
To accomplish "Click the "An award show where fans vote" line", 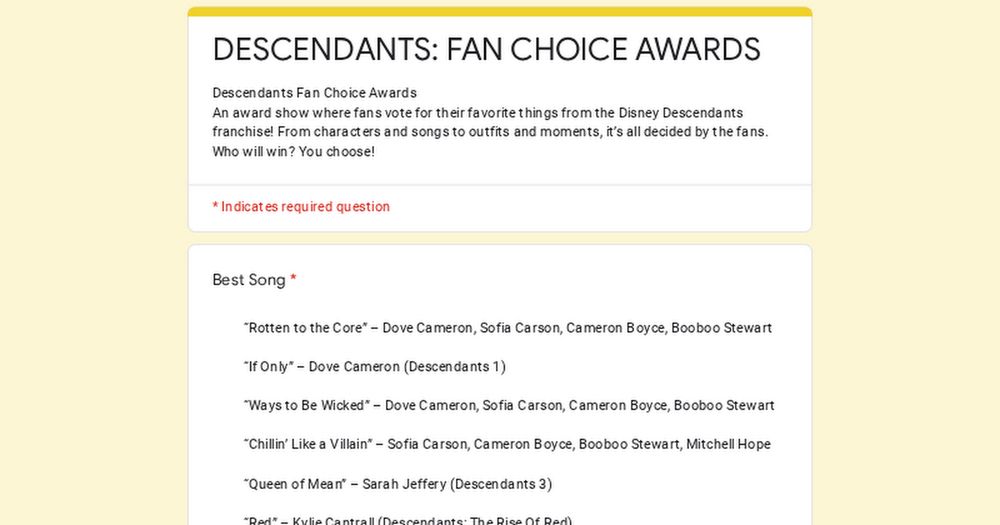I will (x=477, y=113).
